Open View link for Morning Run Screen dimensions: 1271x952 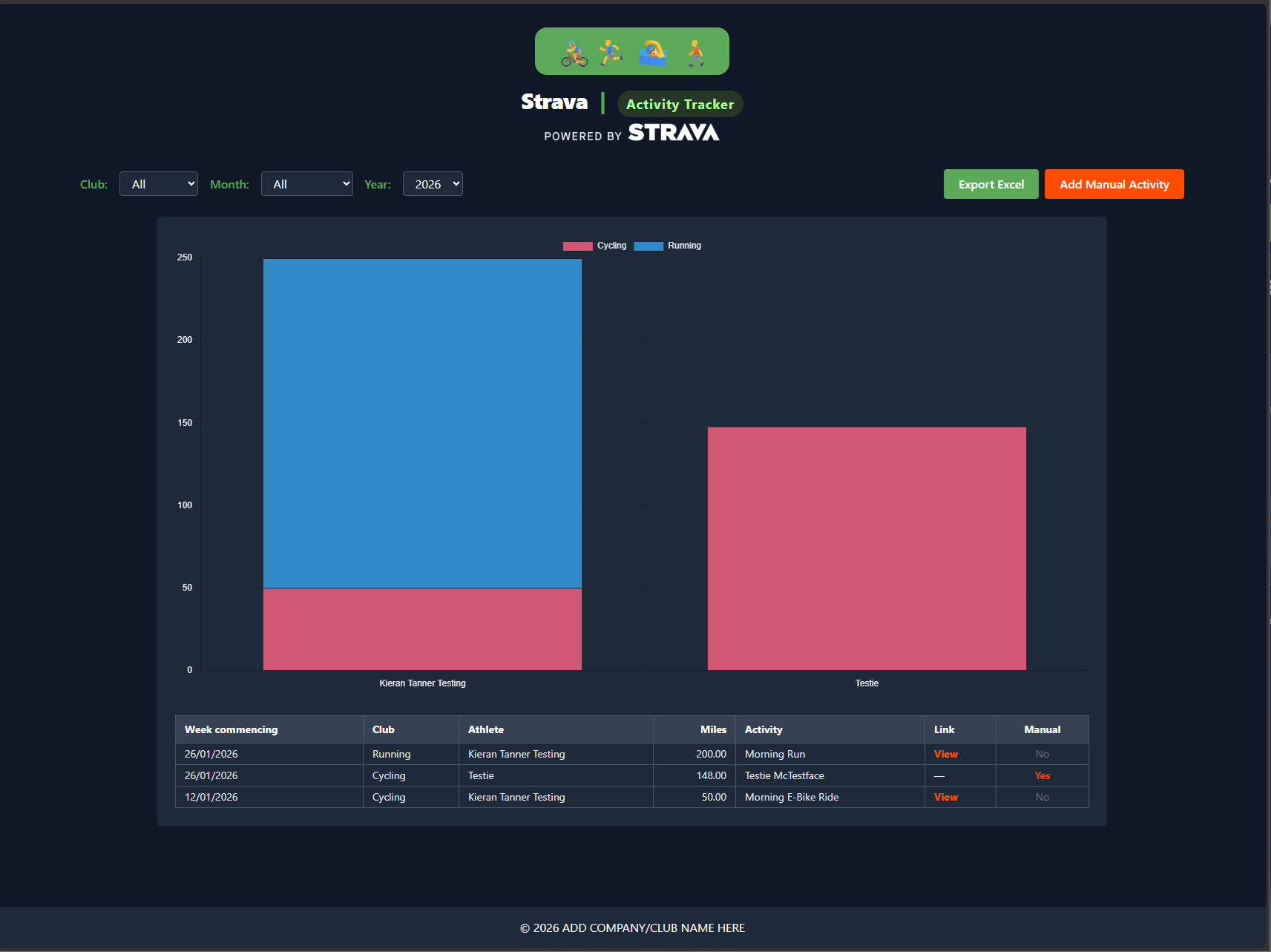tap(946, 754)
